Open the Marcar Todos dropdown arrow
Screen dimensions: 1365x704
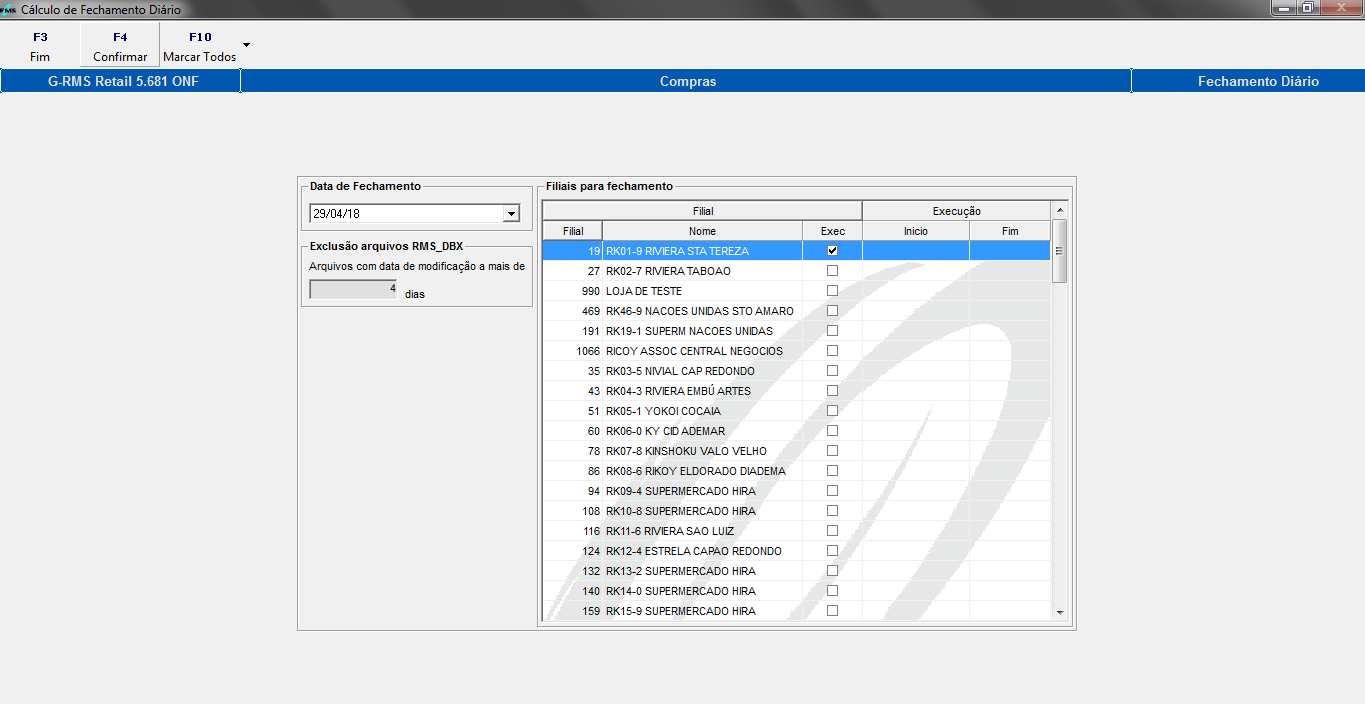pyautogui.click(x=246, y=46)
